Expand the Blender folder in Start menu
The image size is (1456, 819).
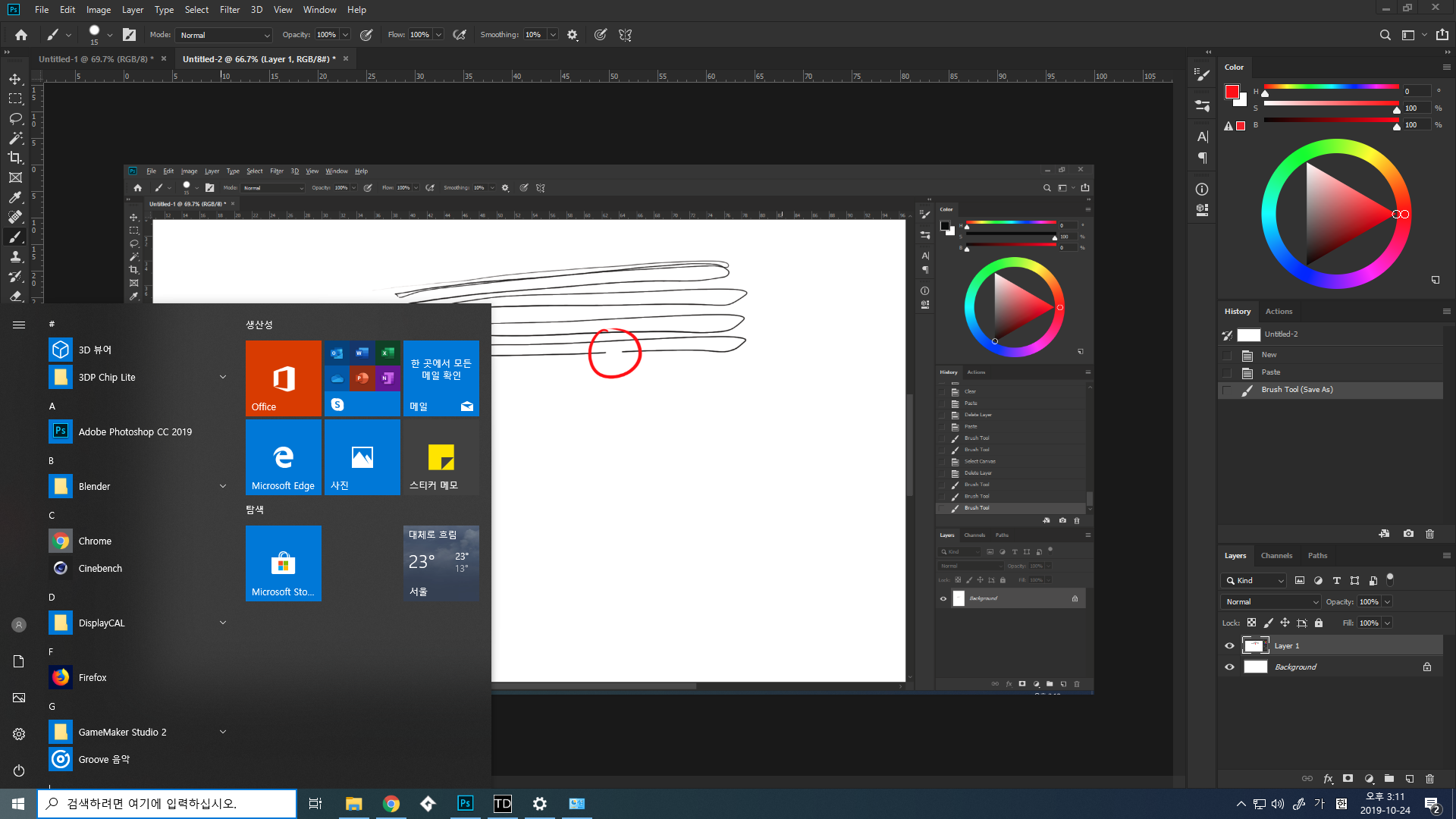tap(222, 486)
